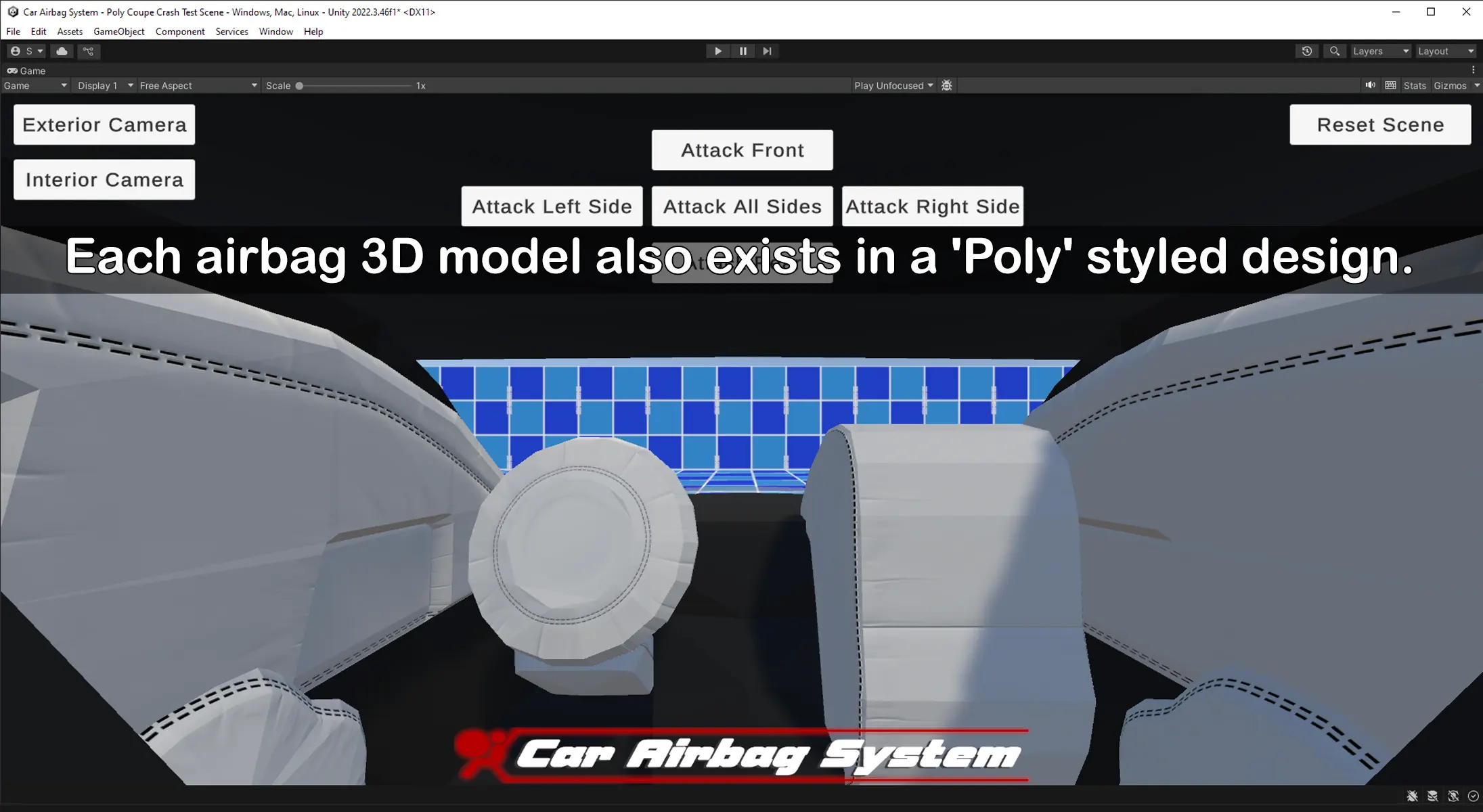
Task: Toggle Gizmos in Game view
Action: pyautogui.click(x=1449, y=86)
